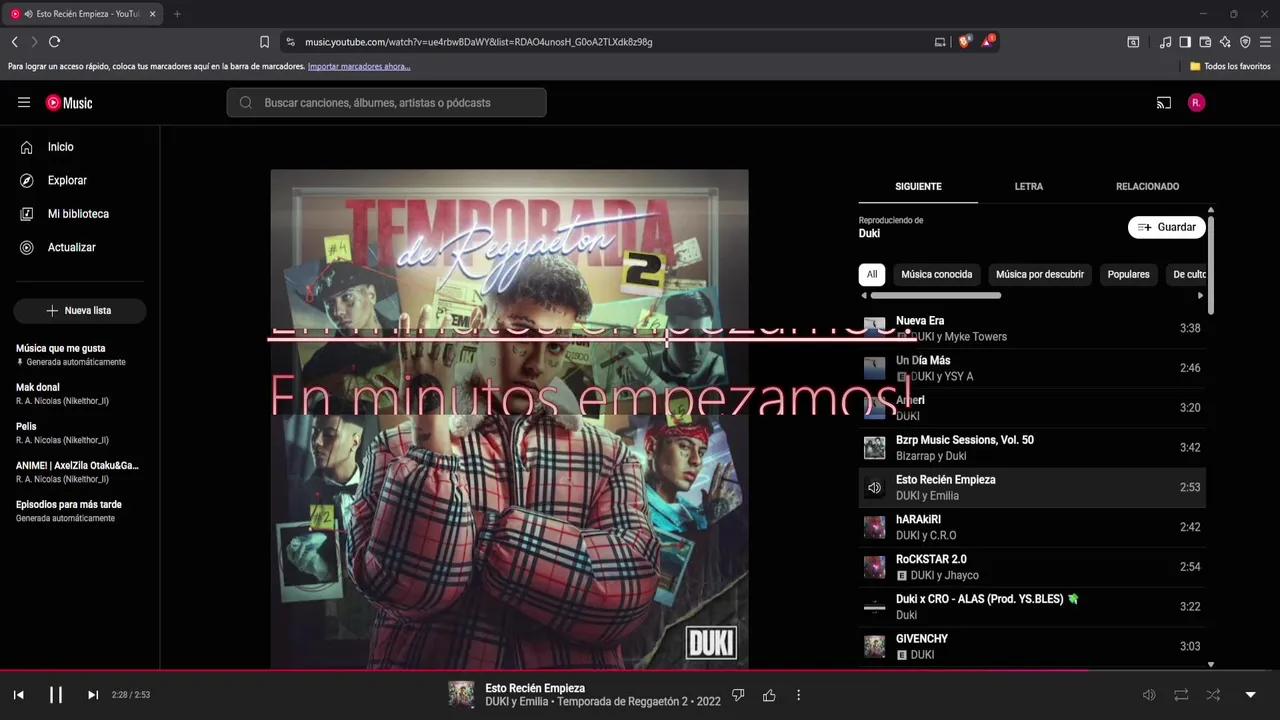This screenshot has height=720, width=1280.
Task: Toggle shuffle mode
Action: pyautogui.click(x=1213, y=695)
